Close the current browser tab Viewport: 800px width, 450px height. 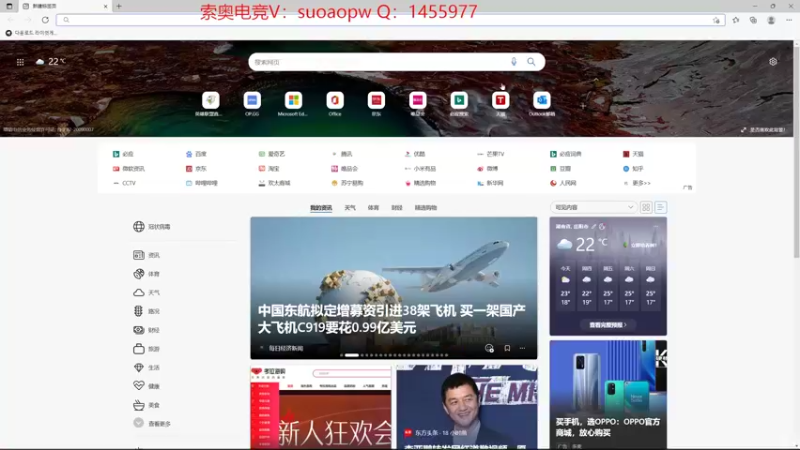(106, 6)
